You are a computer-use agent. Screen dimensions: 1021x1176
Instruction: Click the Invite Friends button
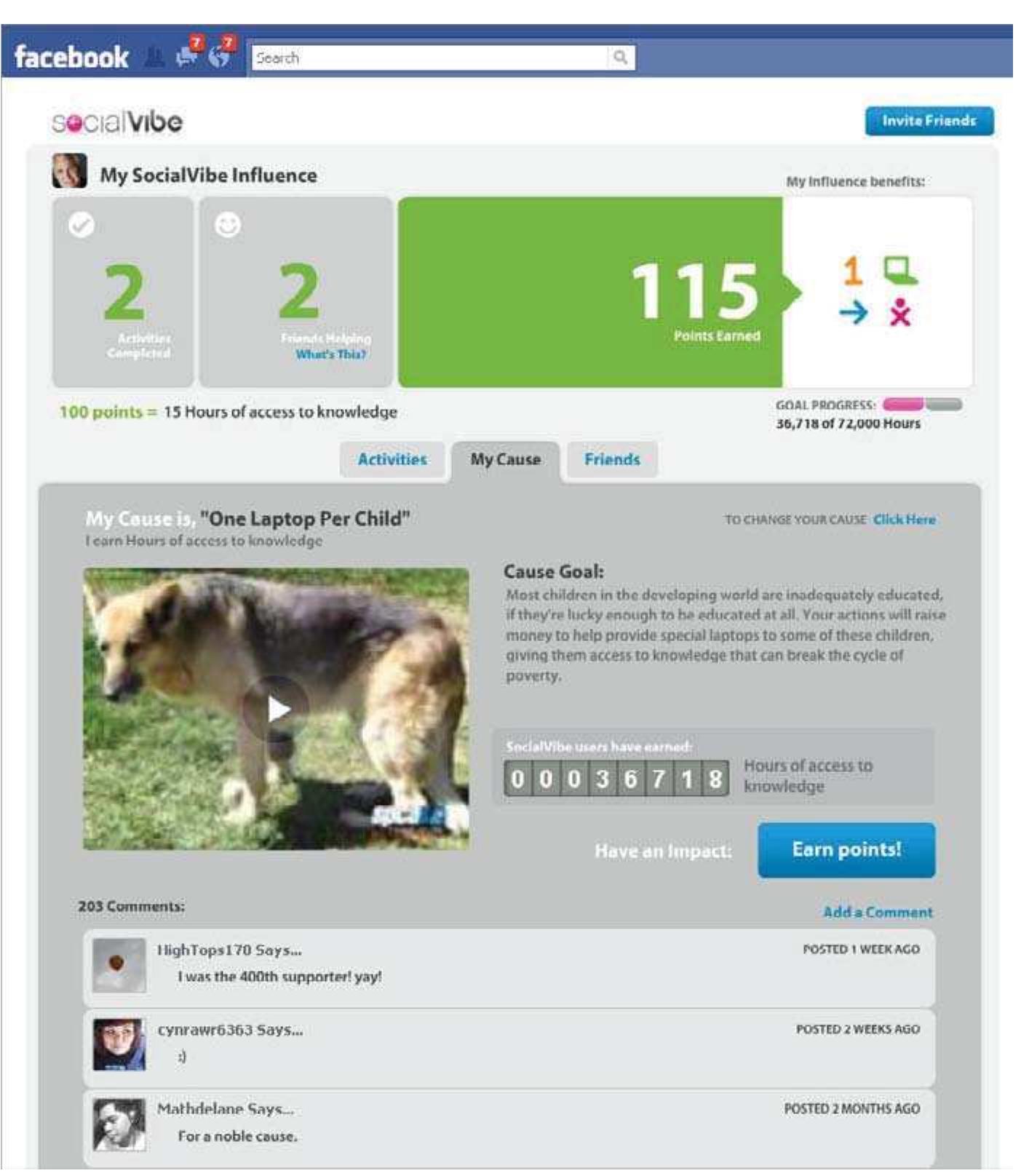point(929,121)
